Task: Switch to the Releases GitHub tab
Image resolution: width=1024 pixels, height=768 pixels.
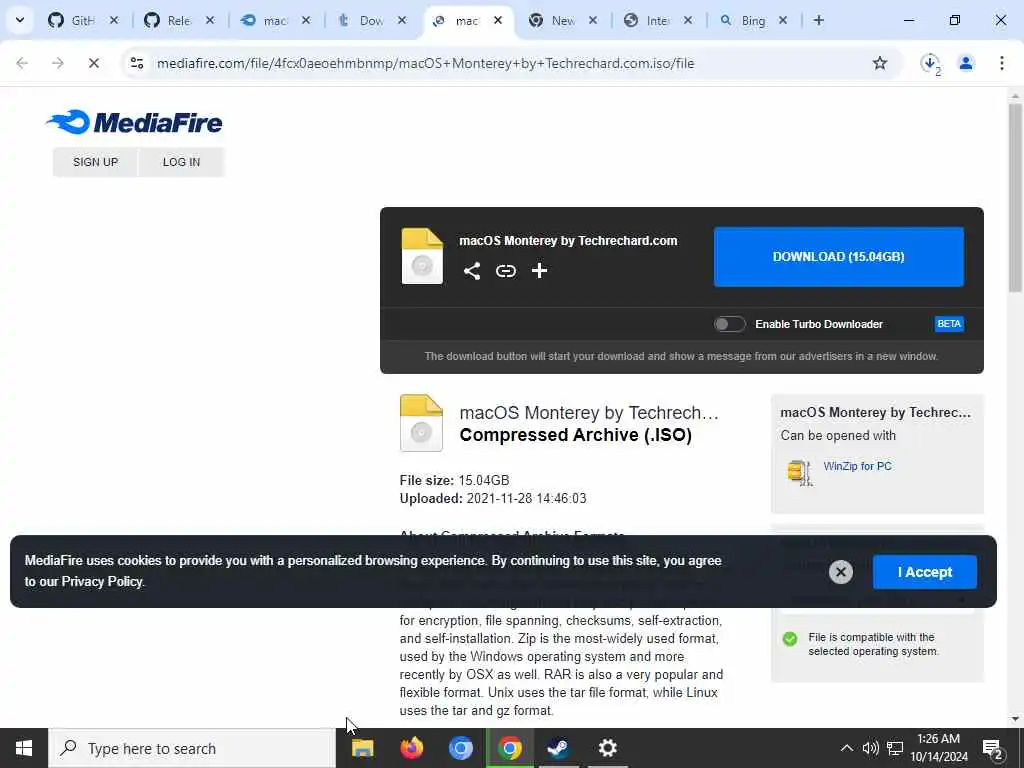Action: 178,20
